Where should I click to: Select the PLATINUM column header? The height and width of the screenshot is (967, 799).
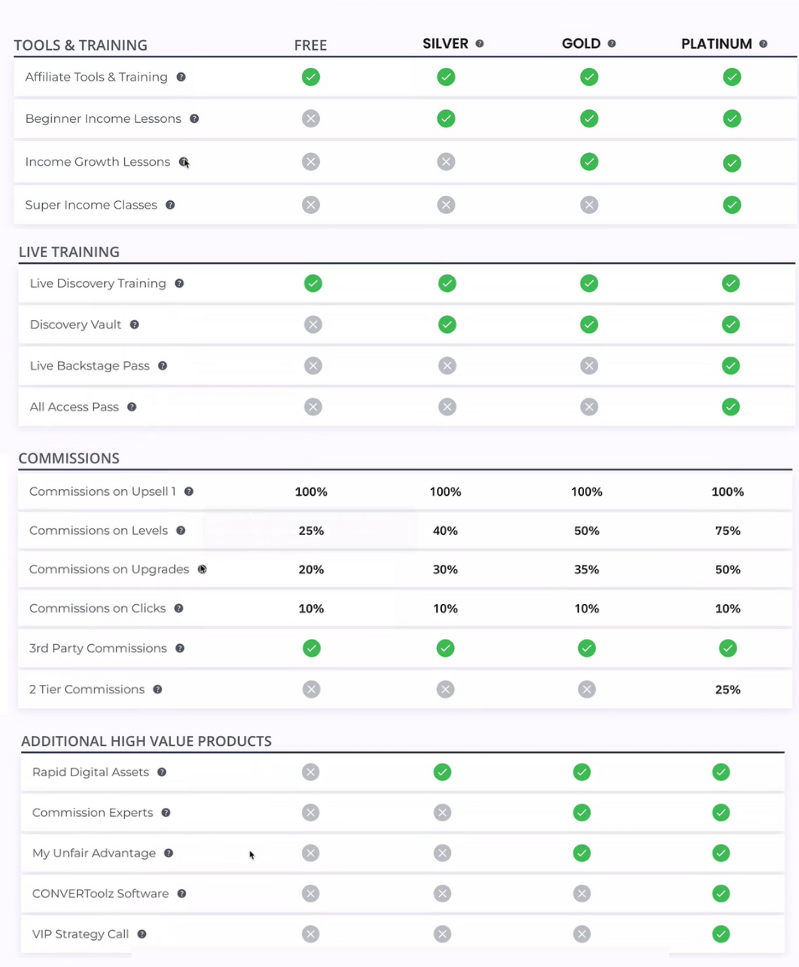(x=716, y=43)
